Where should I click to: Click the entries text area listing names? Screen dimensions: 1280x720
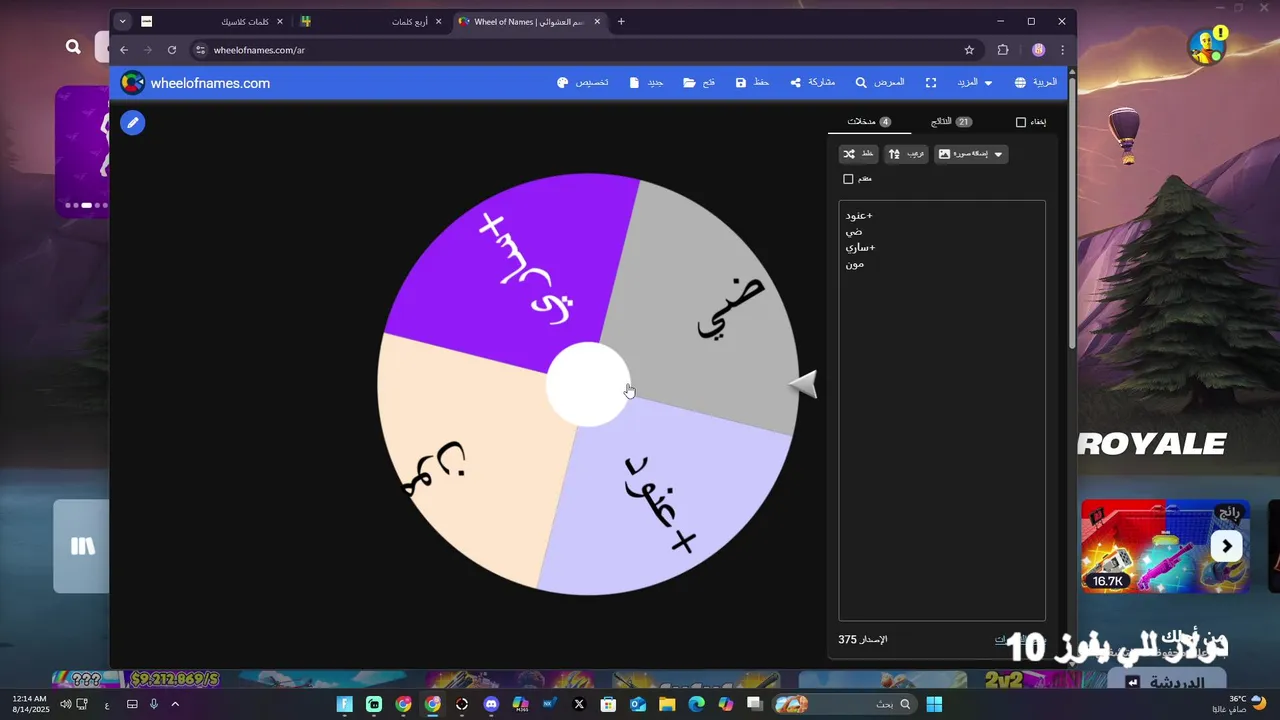click(x=942, y=410)
